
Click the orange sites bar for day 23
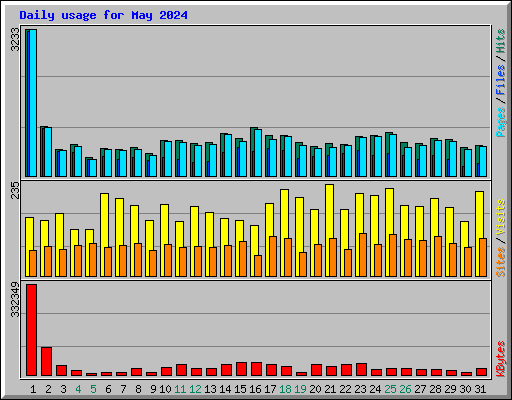(363, 255)
